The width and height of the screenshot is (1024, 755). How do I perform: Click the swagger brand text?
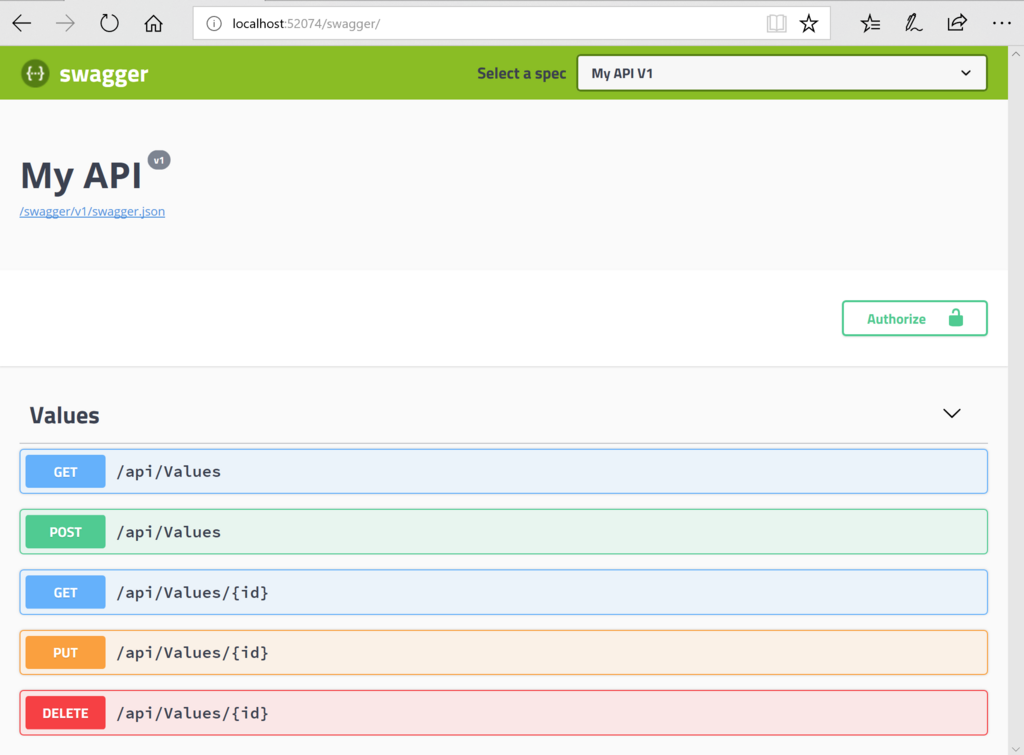click(104, 74)
